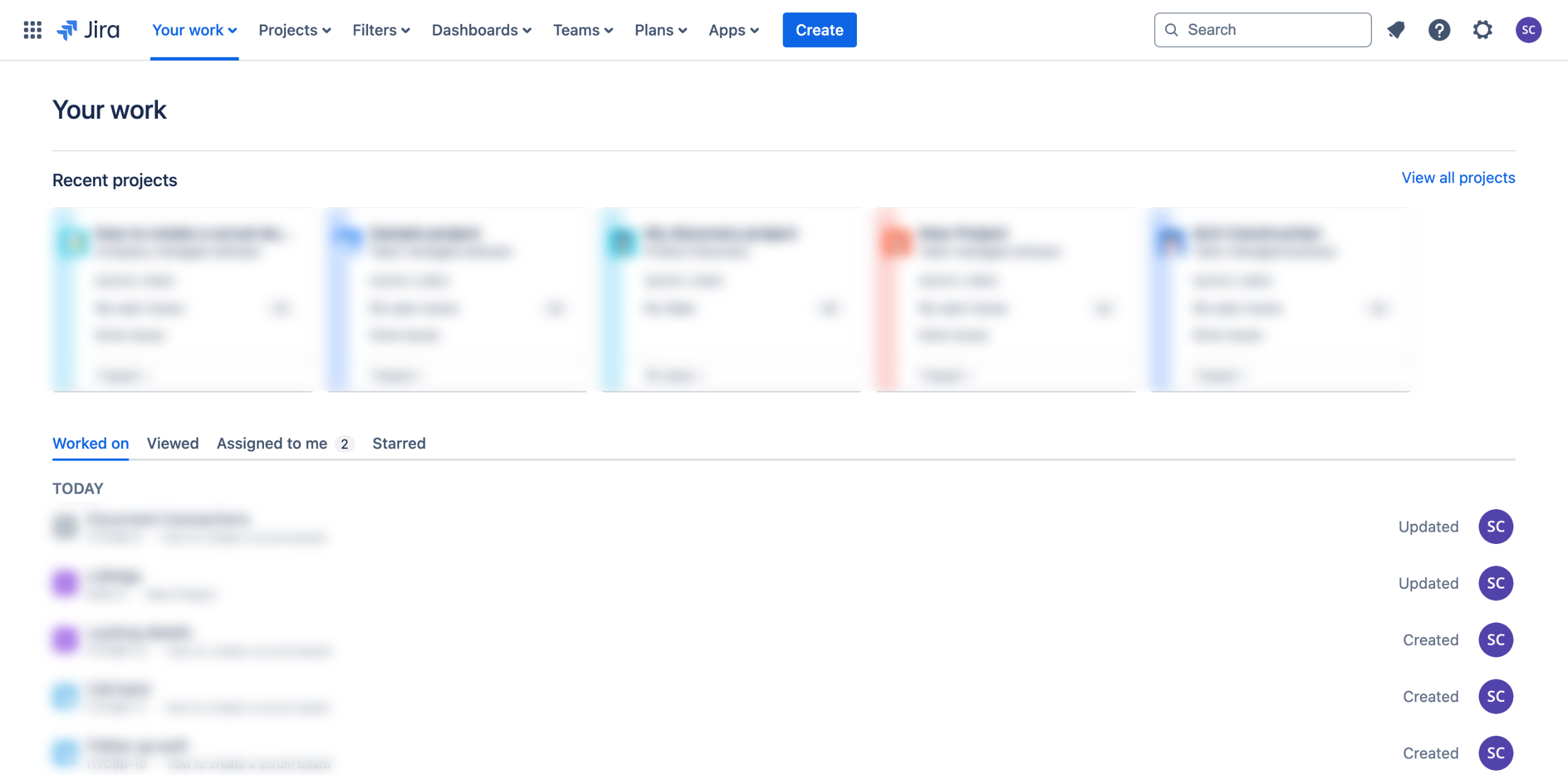Click the Jira logo

pyautogui.click(x=88, y=30)
